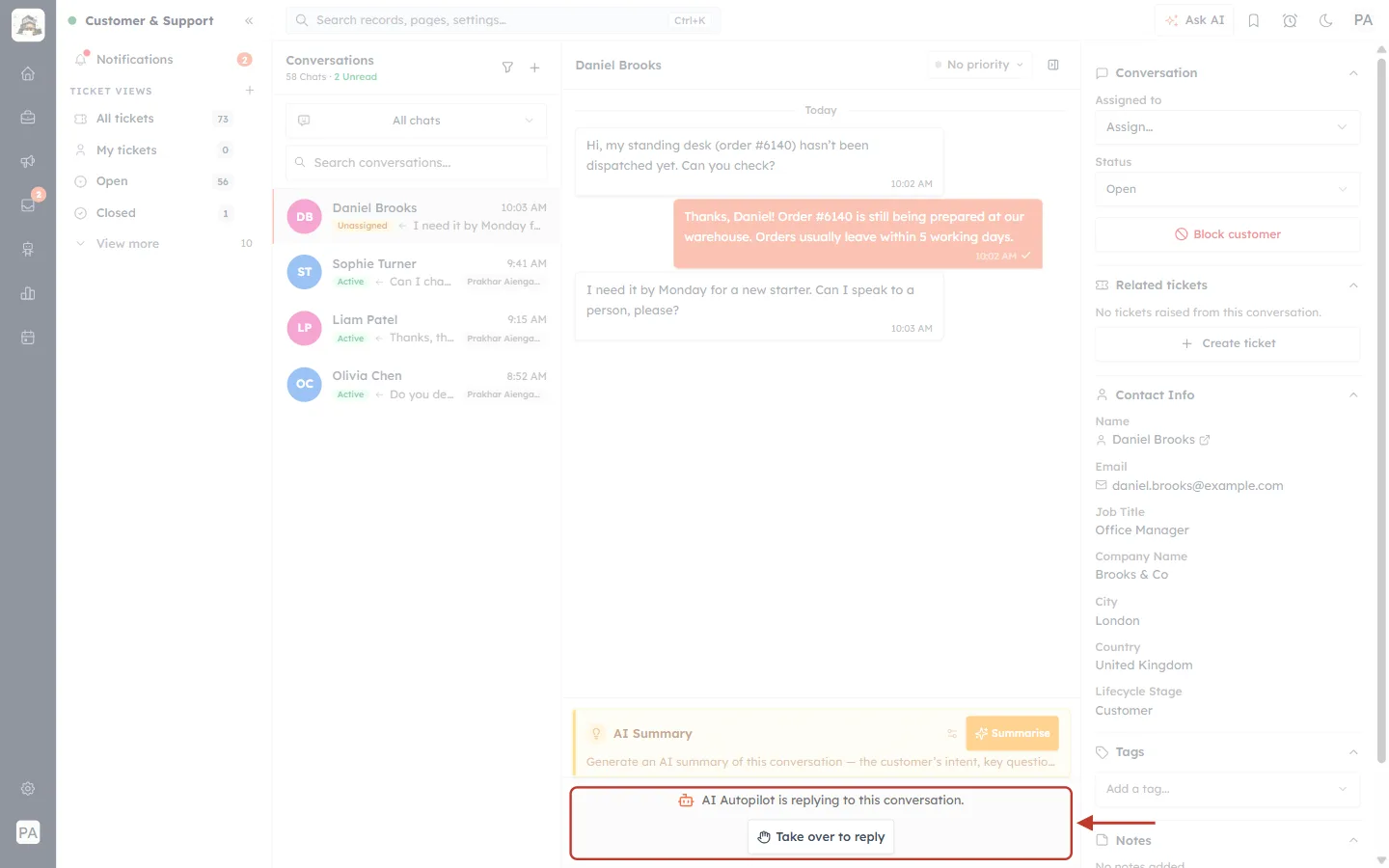This screenshot has height=868, width=1389.
Task: Click Block customer button
Action: tap(1227, 234)
